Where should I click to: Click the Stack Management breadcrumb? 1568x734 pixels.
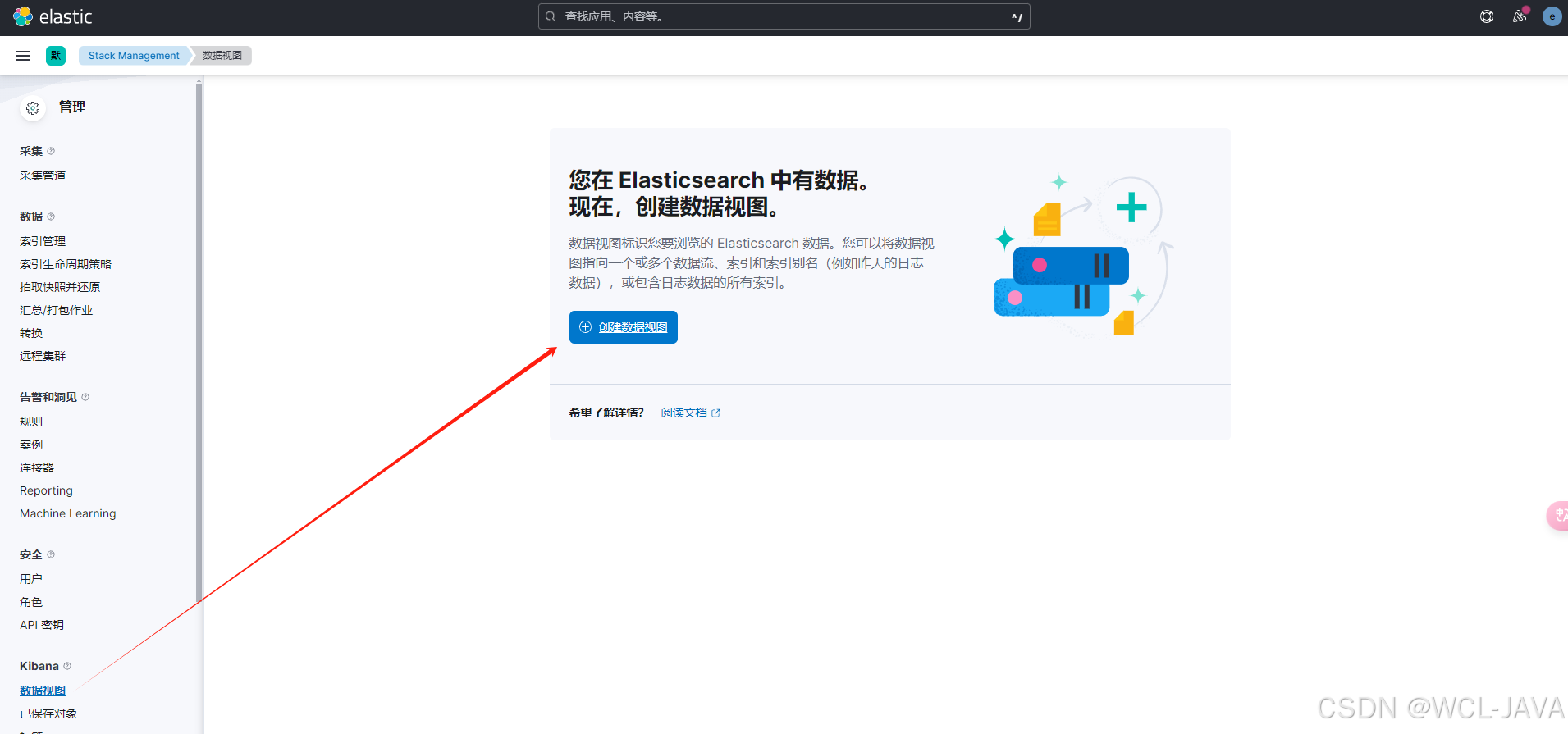[x=134, y=56]
